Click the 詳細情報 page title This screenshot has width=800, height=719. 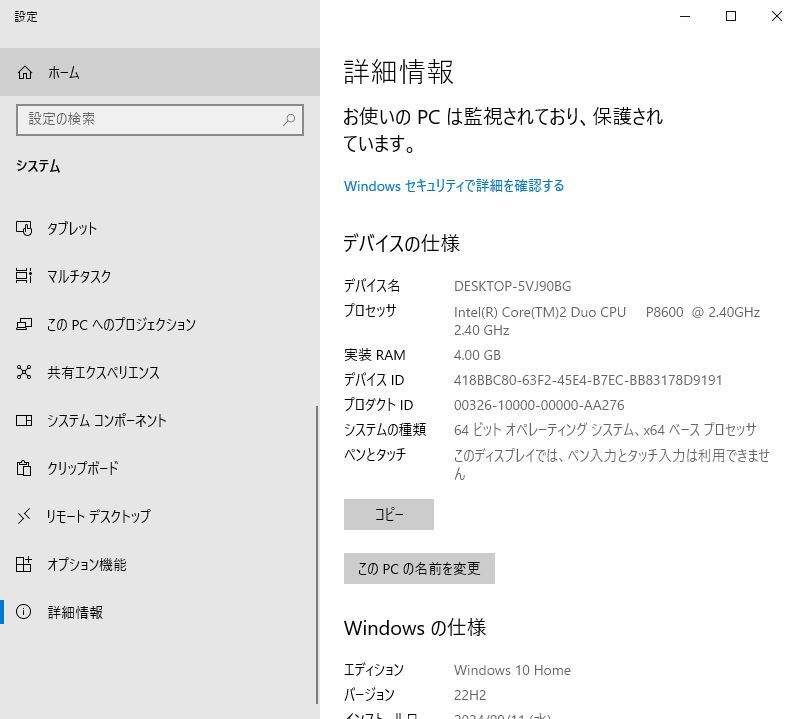coord(398,71)
